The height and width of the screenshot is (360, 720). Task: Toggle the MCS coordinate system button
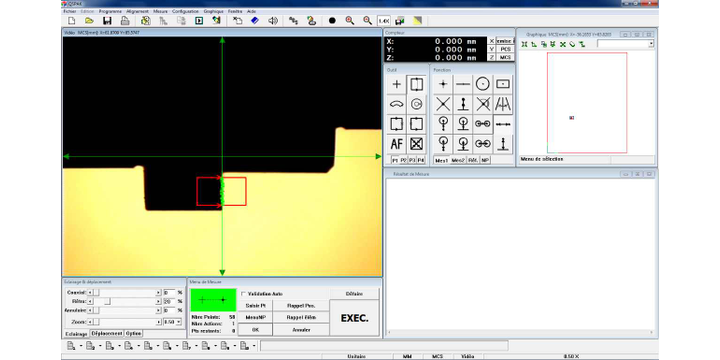pos(506,57)
